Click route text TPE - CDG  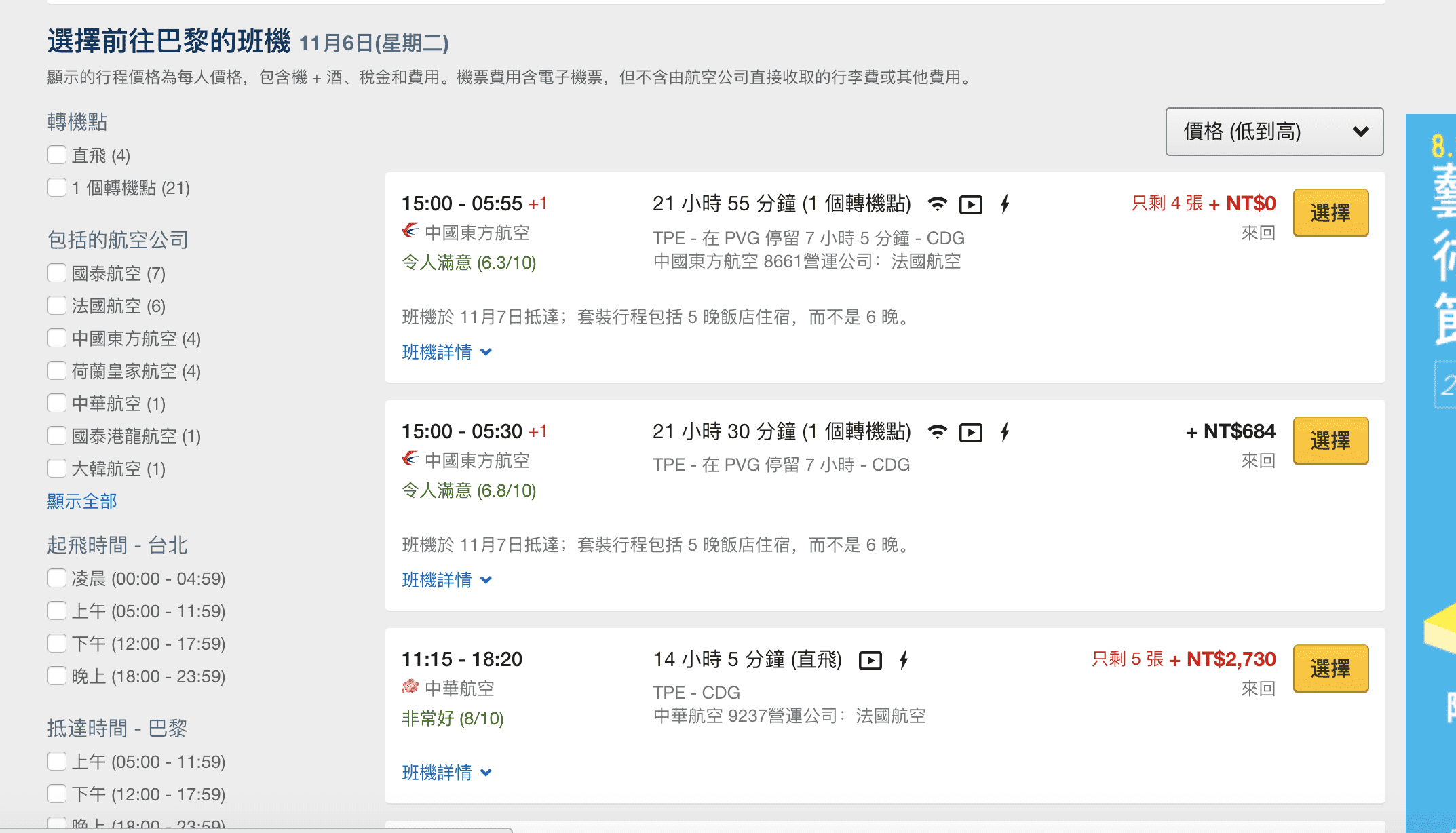pyautogui.click(x=696, y=693)
